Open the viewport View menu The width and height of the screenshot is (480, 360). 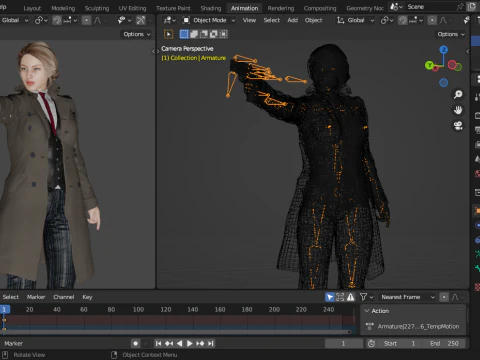tap(249, 21)
